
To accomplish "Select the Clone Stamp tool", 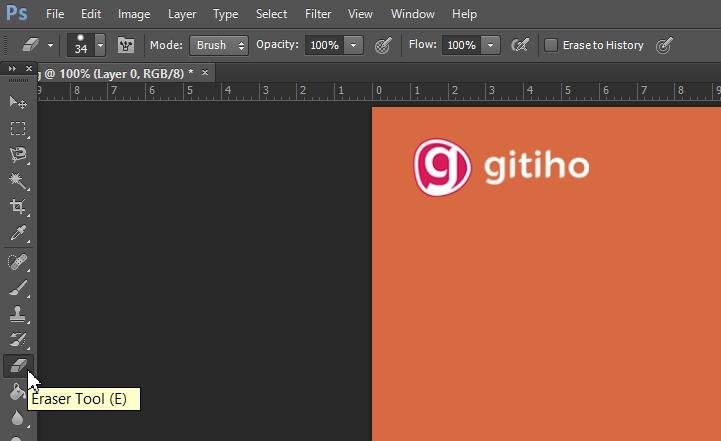I will coord(18,315).
